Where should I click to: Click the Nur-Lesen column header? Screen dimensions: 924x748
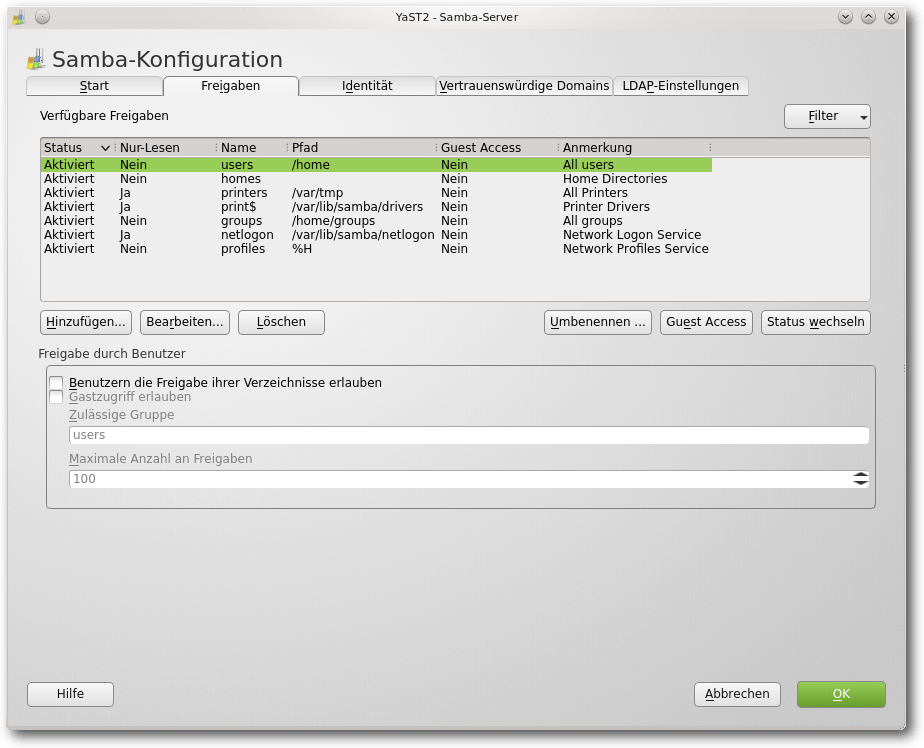point(166,147)
